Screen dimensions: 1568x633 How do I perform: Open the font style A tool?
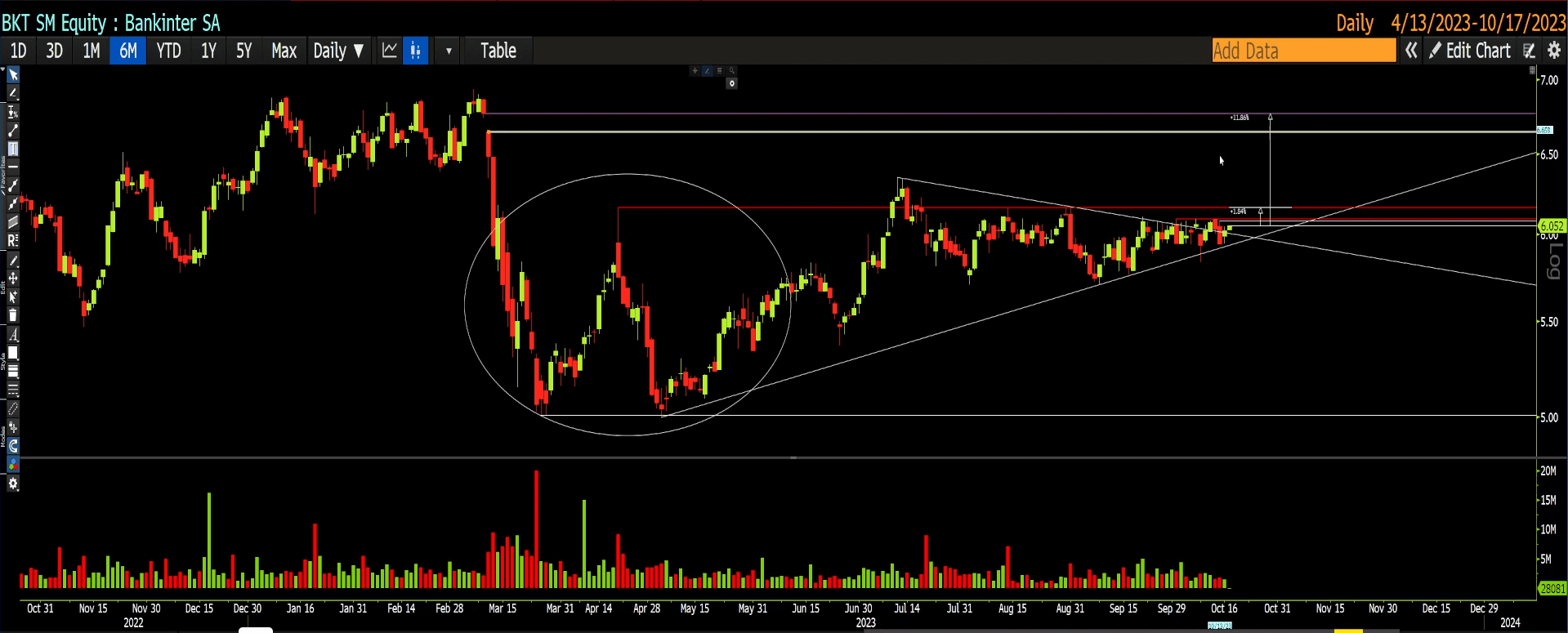pos(13,335)
